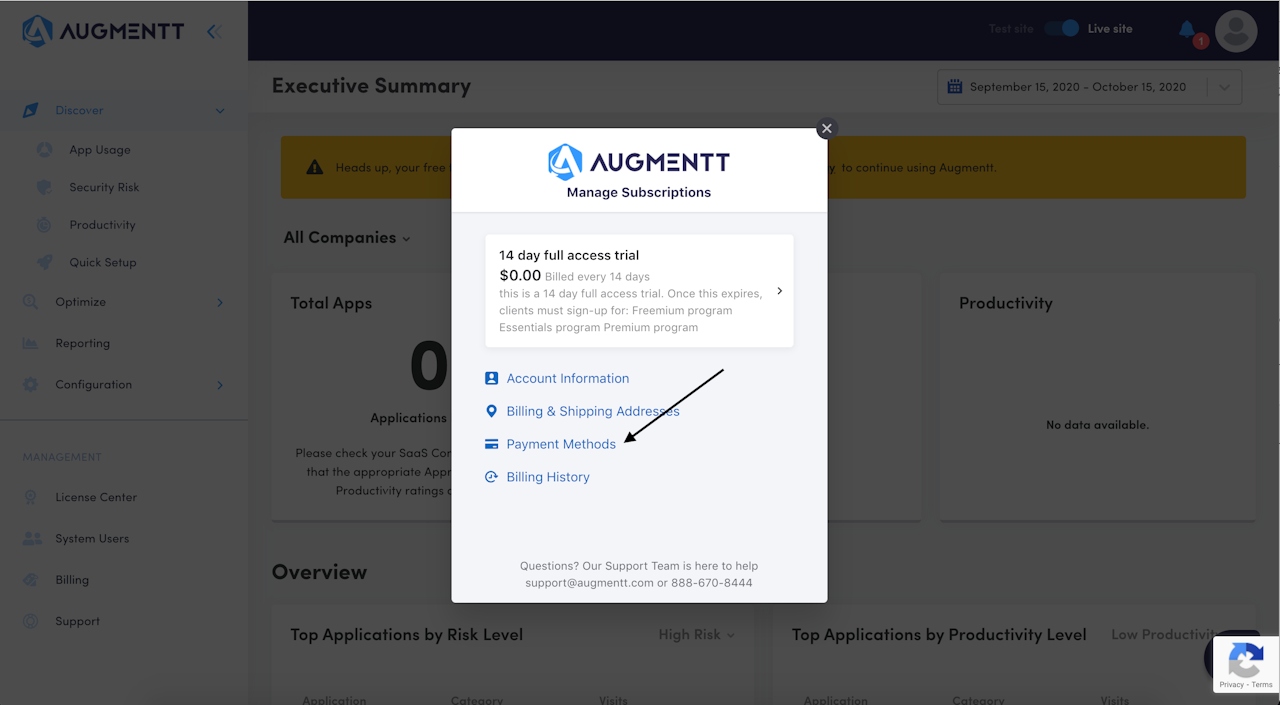The image size is (1280, 705).
Task: Click the Billing History clock icon
Action: 491,477
